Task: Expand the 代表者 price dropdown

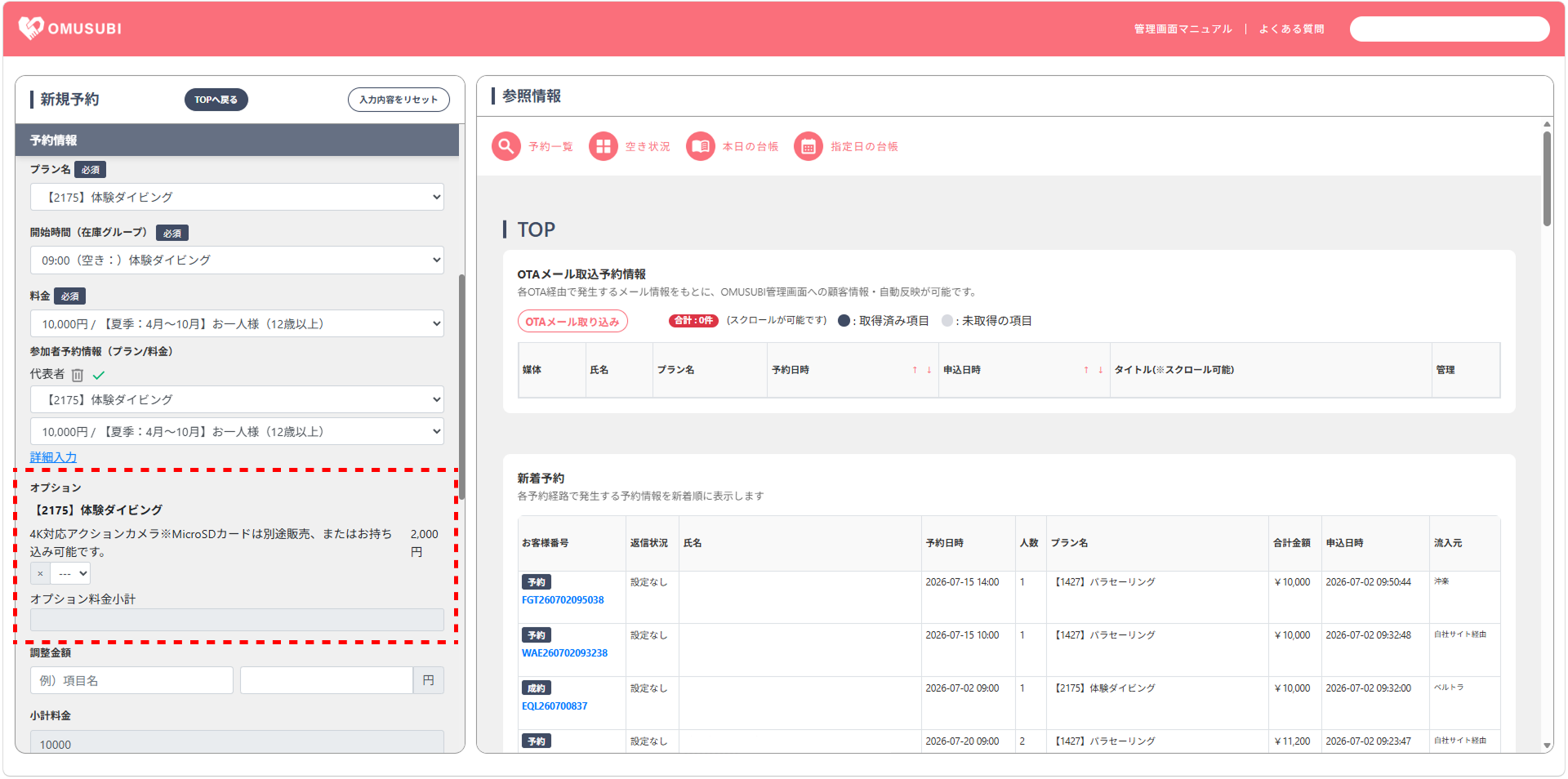Action: click(x=237, y=431)
